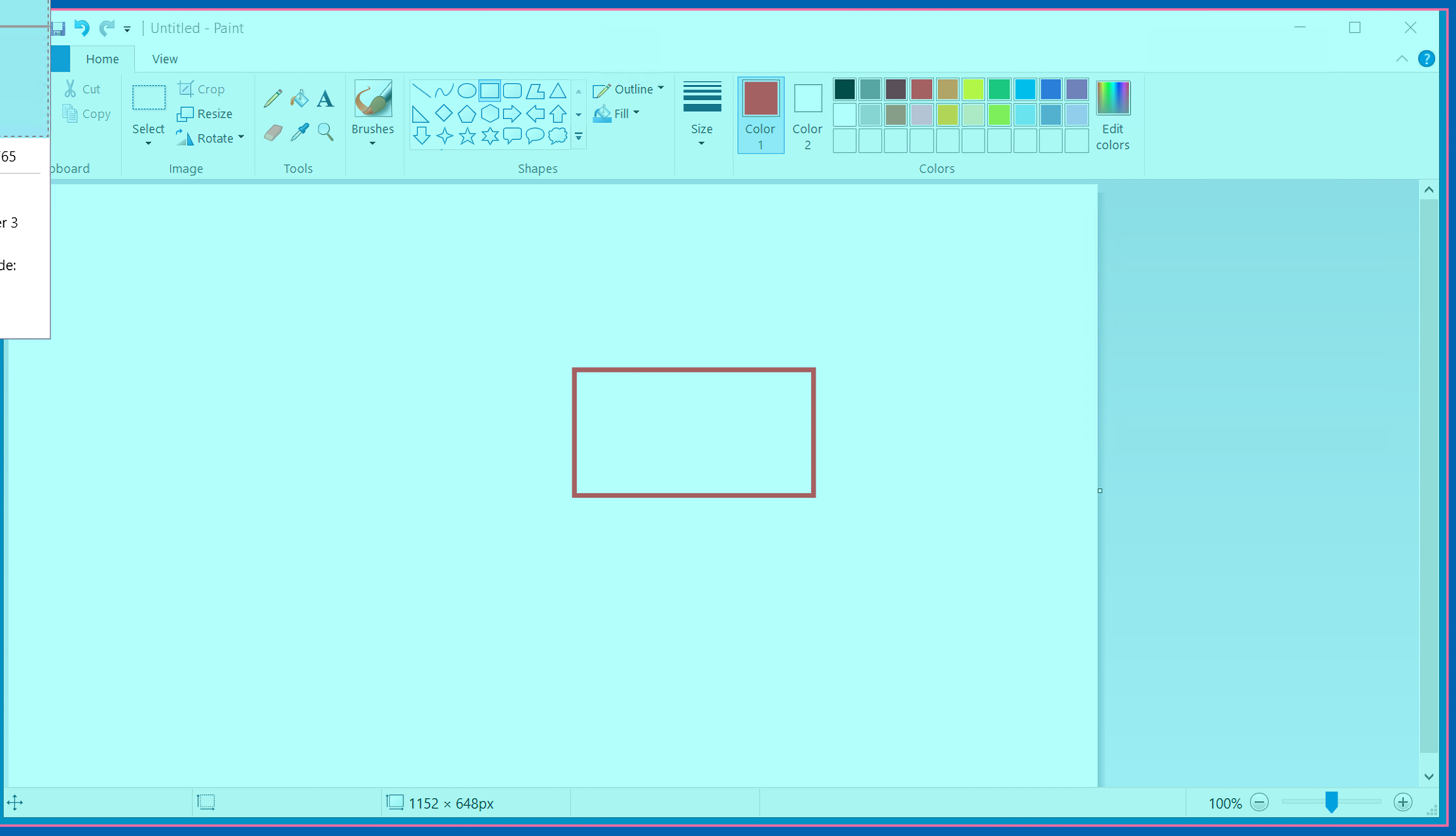The image size is (1456, 836).
Task: Click the canvas right-edge resize handle
Action: (x=1100, y=491)
